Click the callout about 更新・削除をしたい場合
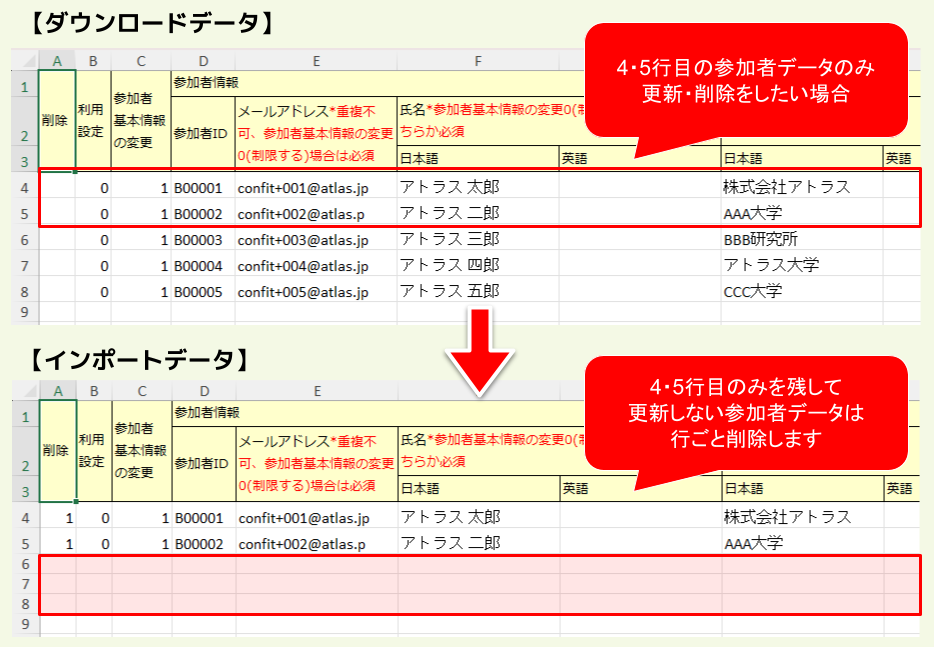934x647 pixels. coord(745,81)
